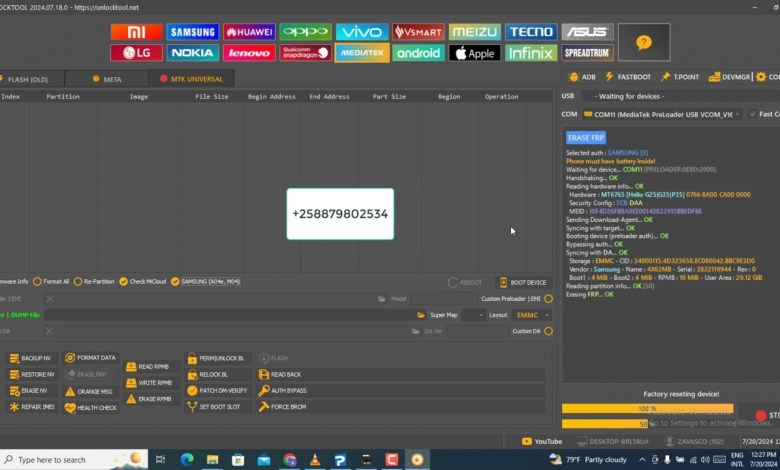Select the VSmart brand logo
The height and width of the screenshot is (470, 780).
[418, 32]
